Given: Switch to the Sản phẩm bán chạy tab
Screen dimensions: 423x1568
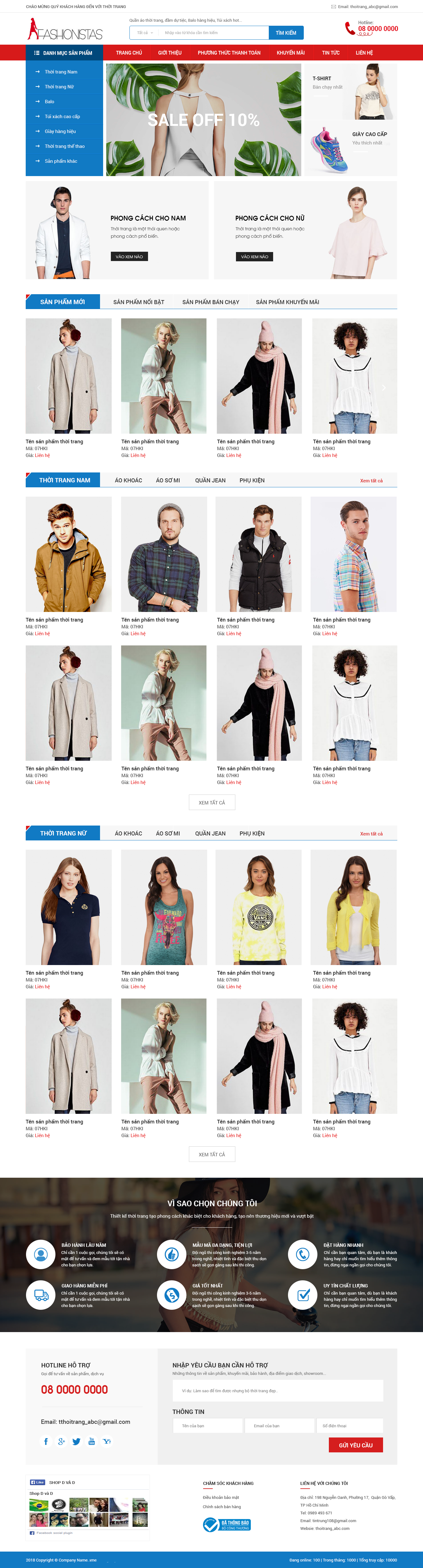Looking at the screenshot, I should [x=211, y=302].
